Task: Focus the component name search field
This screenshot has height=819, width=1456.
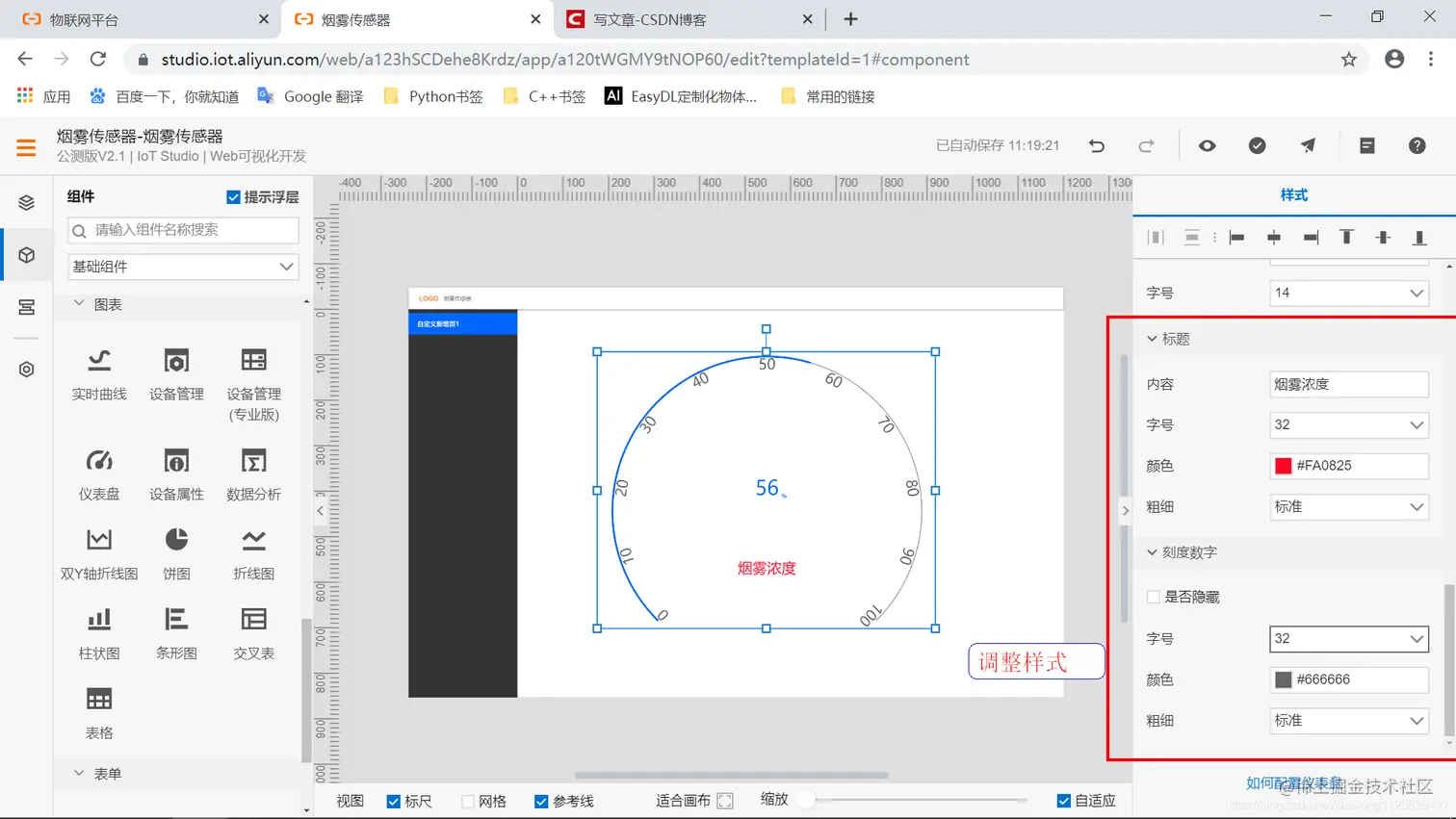Action: pyautogui.click(x=183, y=230)
